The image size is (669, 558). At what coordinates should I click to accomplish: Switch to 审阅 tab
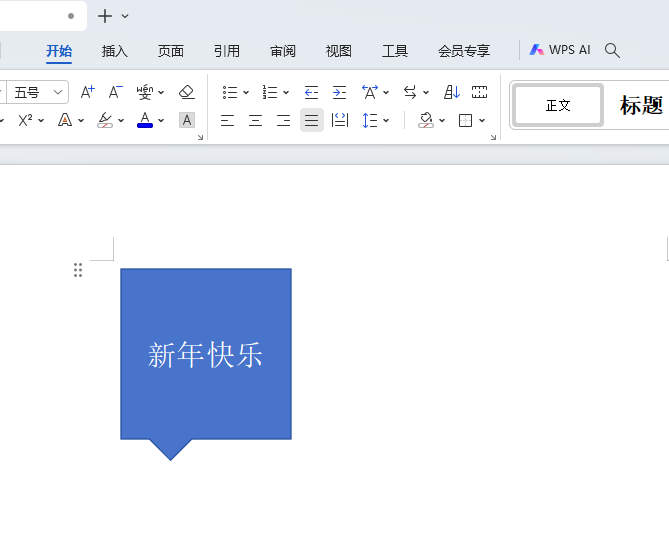(283, 51)
